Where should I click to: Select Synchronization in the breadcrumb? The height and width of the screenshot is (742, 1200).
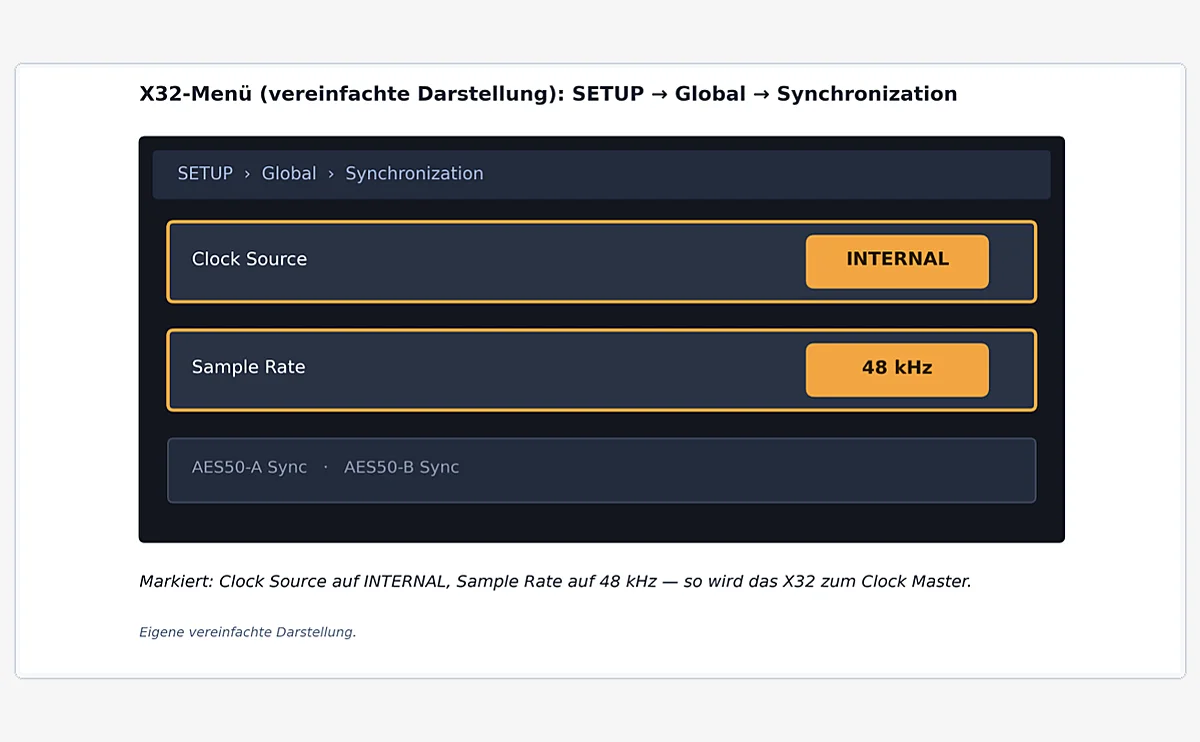coord(414,174)
